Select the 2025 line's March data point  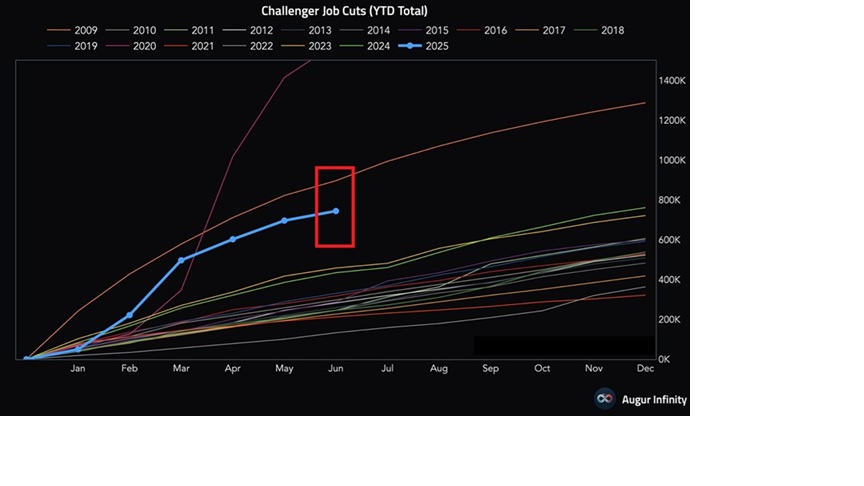181,260
